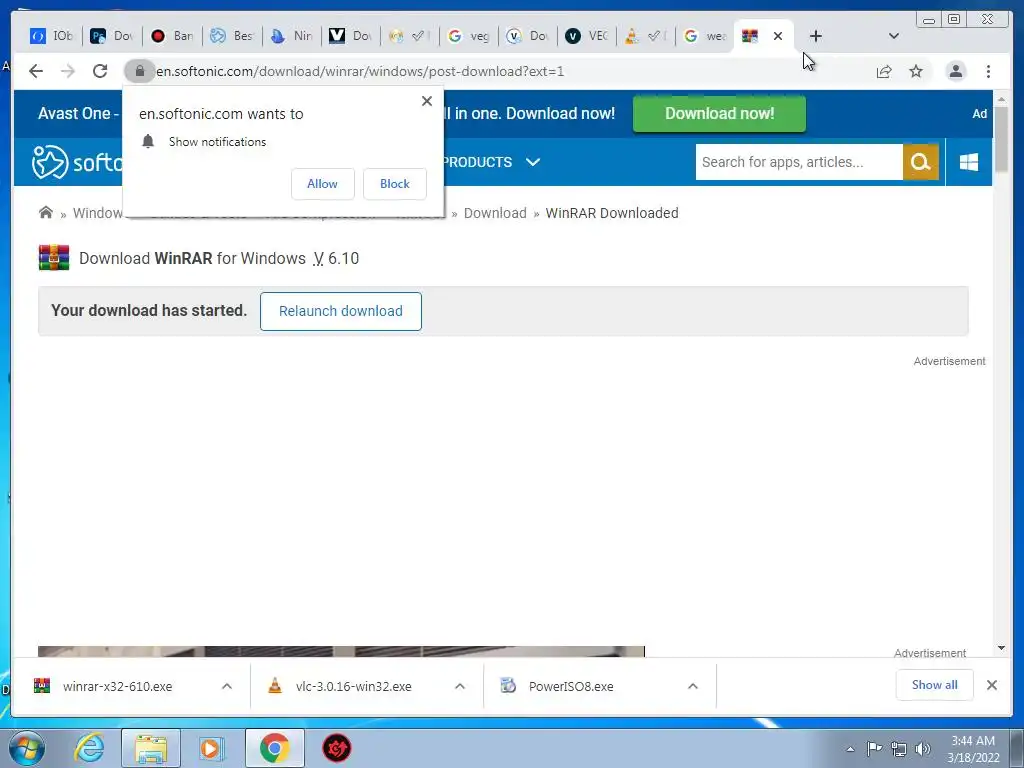Click the Action Center flag icon
The image size is (1024, 768).
[874, 748]
